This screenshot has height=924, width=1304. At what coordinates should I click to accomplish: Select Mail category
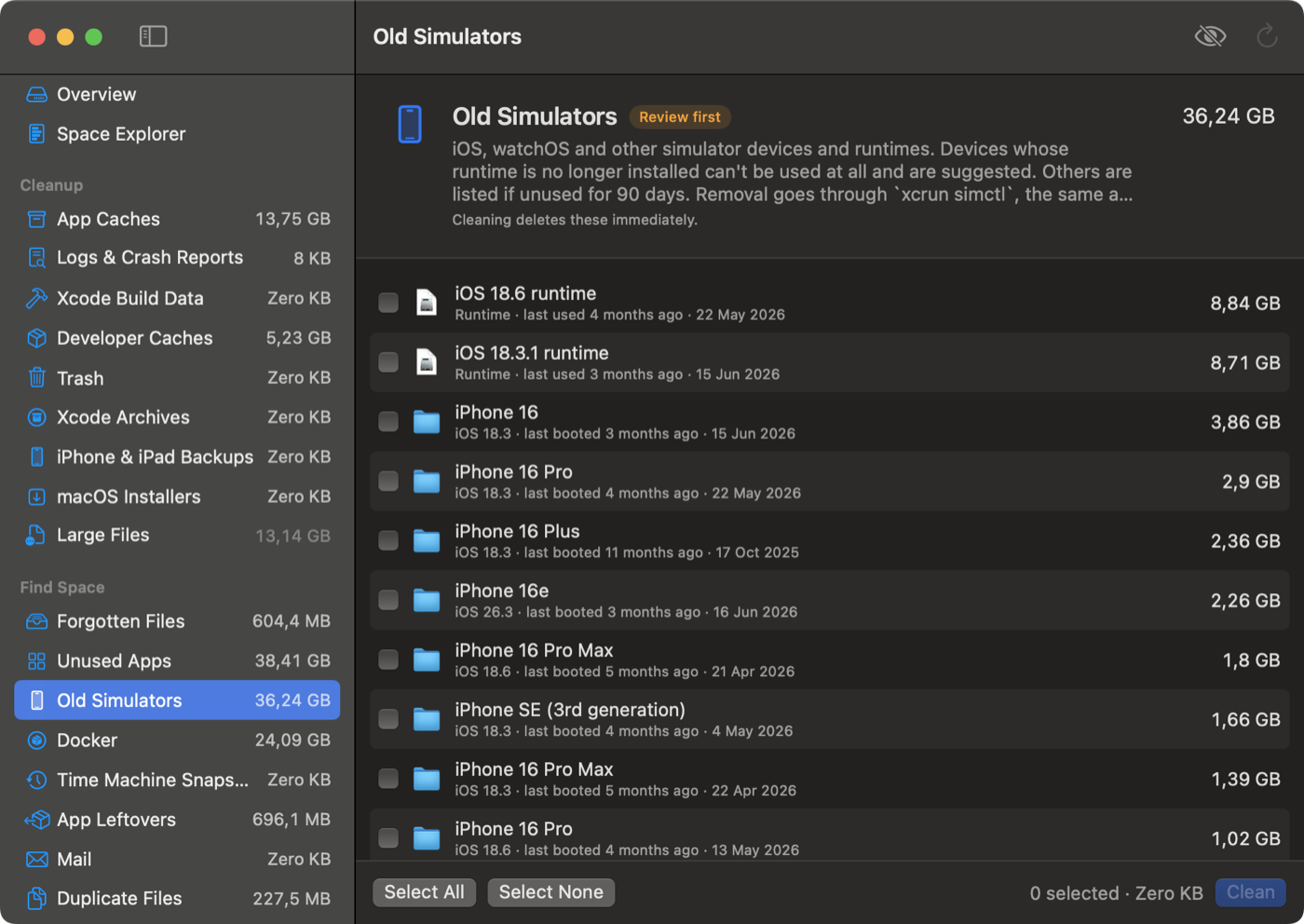tap(177, 860)
